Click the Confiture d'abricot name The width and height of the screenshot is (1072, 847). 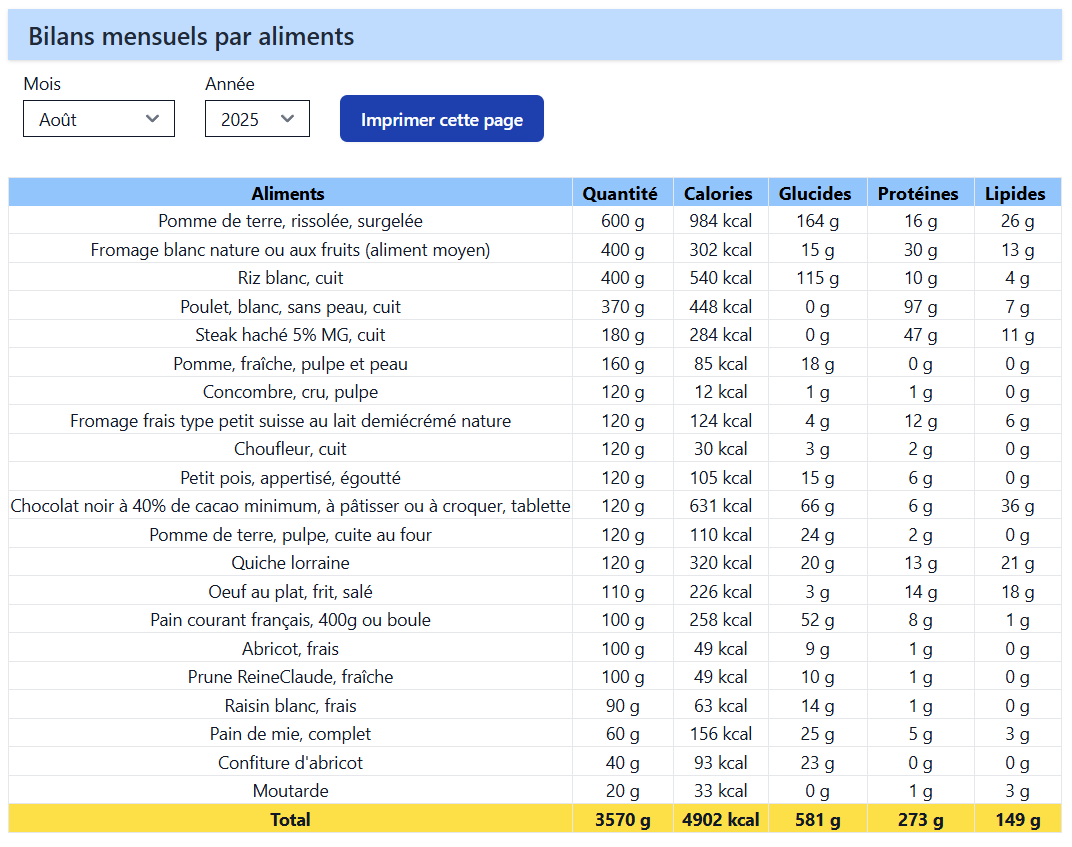(x=290, y=763)
